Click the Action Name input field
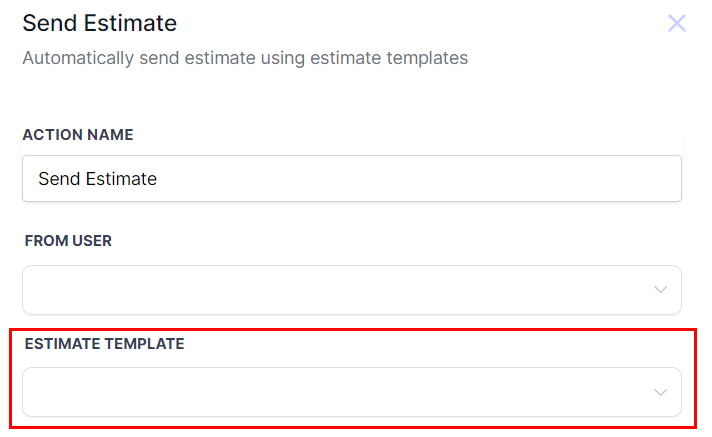This screenshot has height=437, width=712. pyautogui.click(x=351, y=179)
